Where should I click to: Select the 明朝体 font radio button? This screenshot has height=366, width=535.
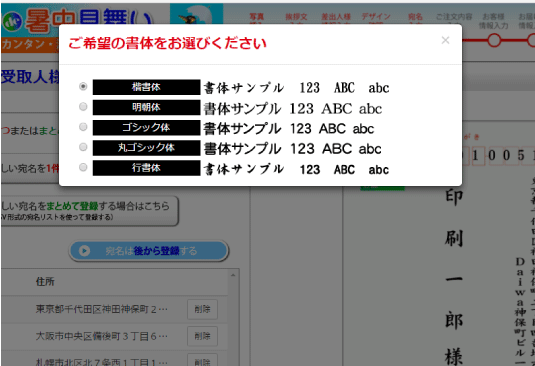pyautogui.click(x=83, y=107)
